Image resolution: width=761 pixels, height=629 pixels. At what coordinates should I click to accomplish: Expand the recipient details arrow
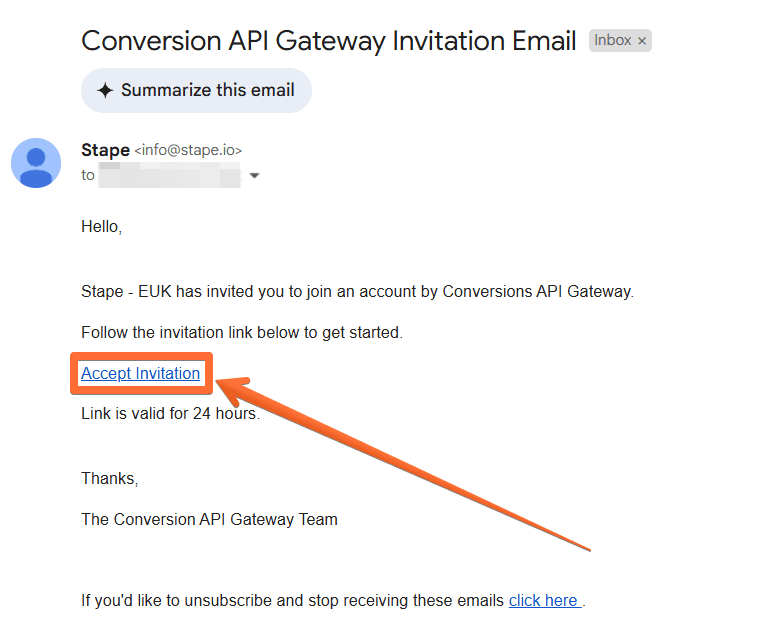[x=254, y=175]
